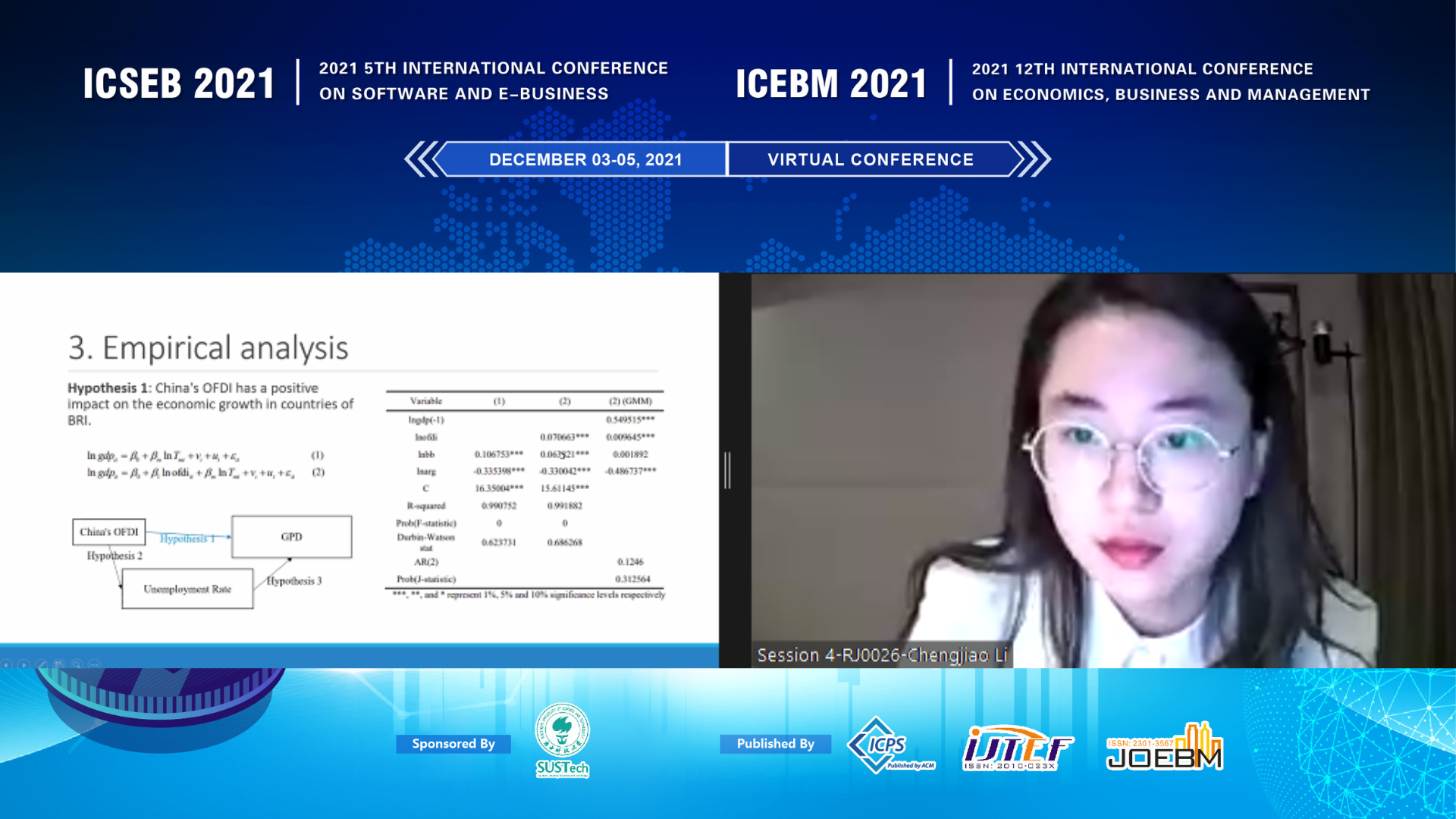Click the 'GPD' diagram box
The height and width of the screenshot is (819, 1456).
291,537
